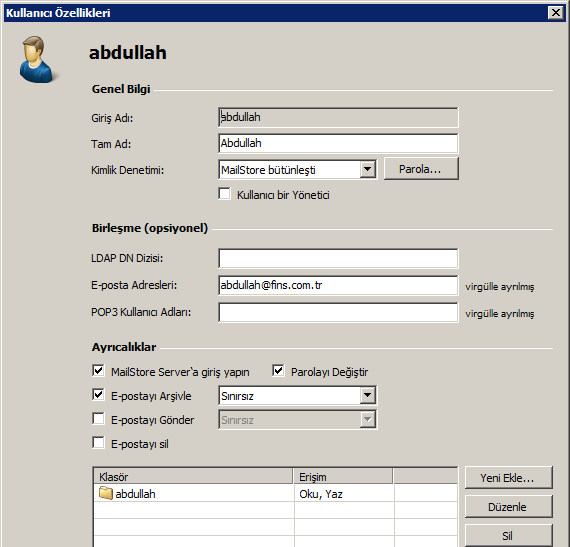Select the abdullah folder icon in list
This screenshot has width=570, height=547.
[x=105, y=493]
